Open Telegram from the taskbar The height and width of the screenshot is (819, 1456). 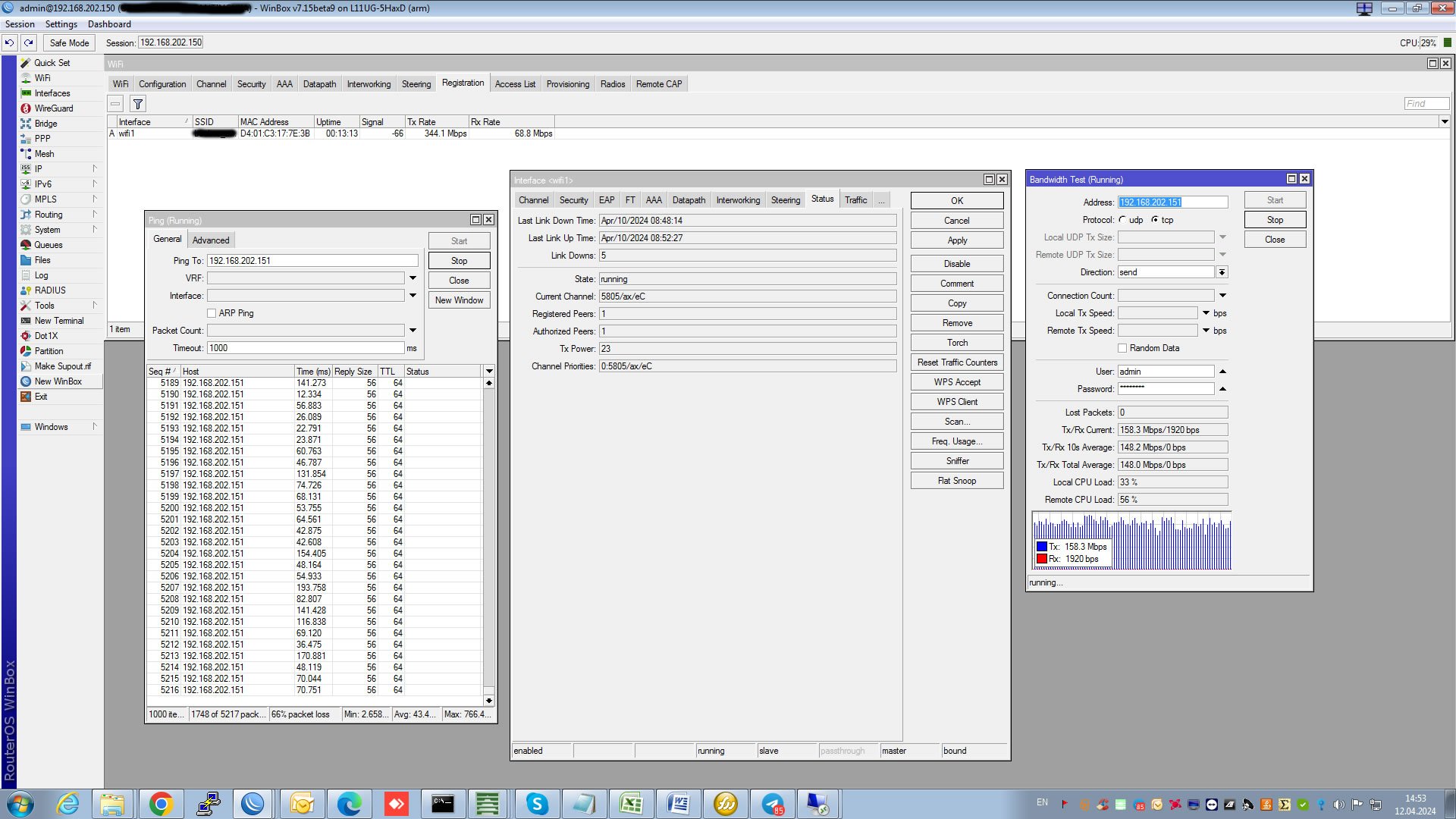[773, 804]
